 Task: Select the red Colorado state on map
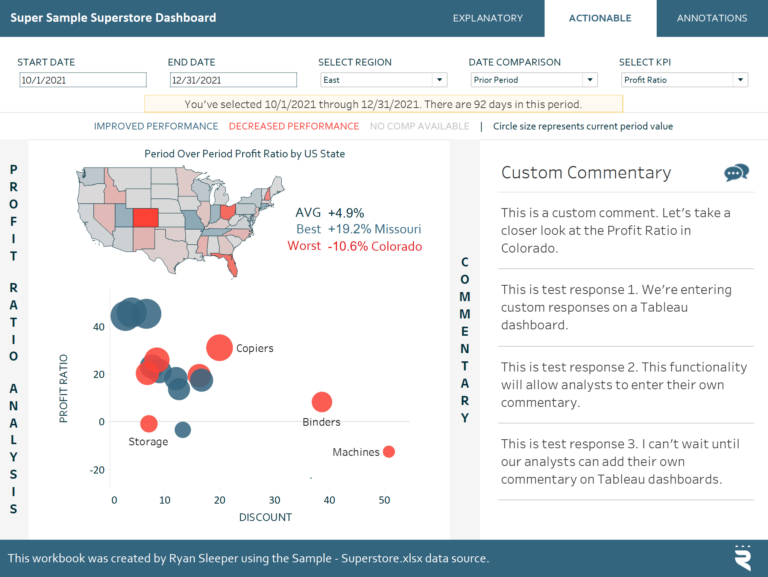tap(143, 218)
